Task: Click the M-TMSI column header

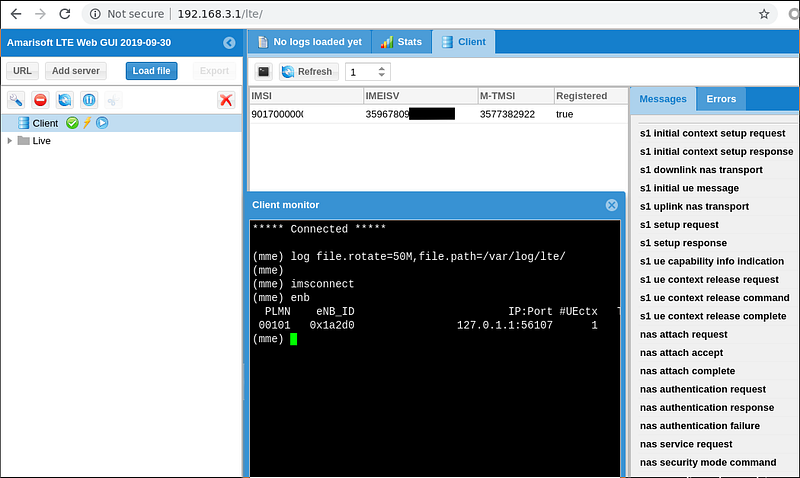Action: [x=516, y=96]
